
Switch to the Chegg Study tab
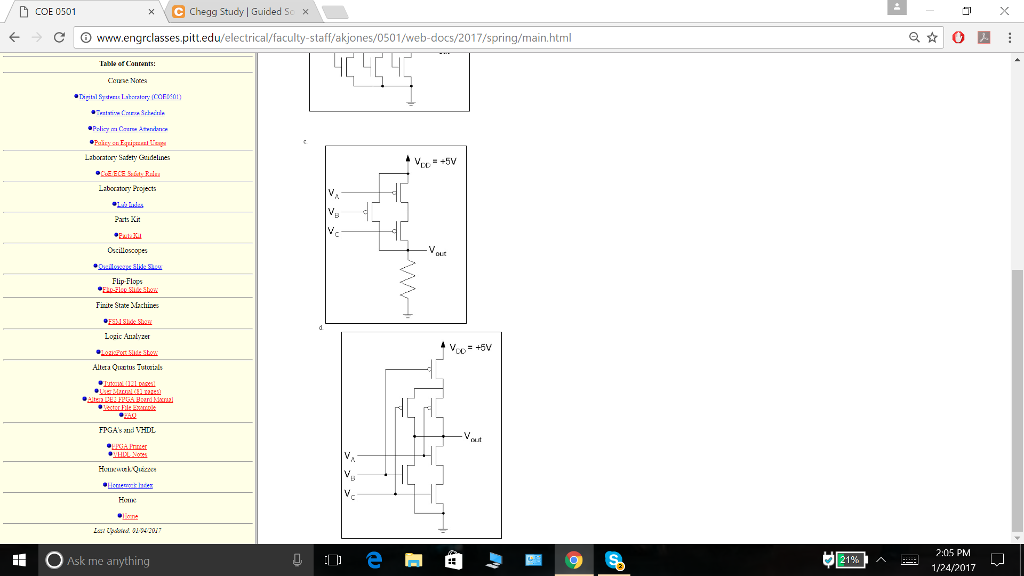point(242,12)
